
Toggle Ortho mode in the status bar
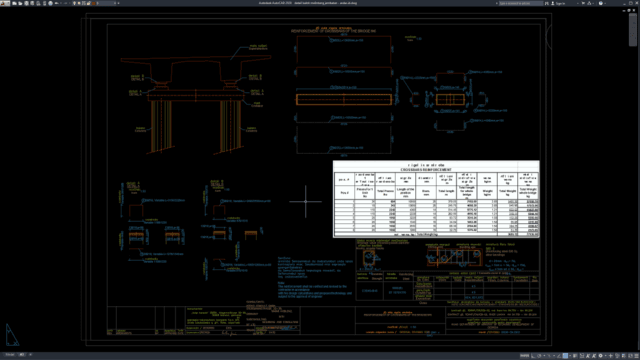(533, 356)
